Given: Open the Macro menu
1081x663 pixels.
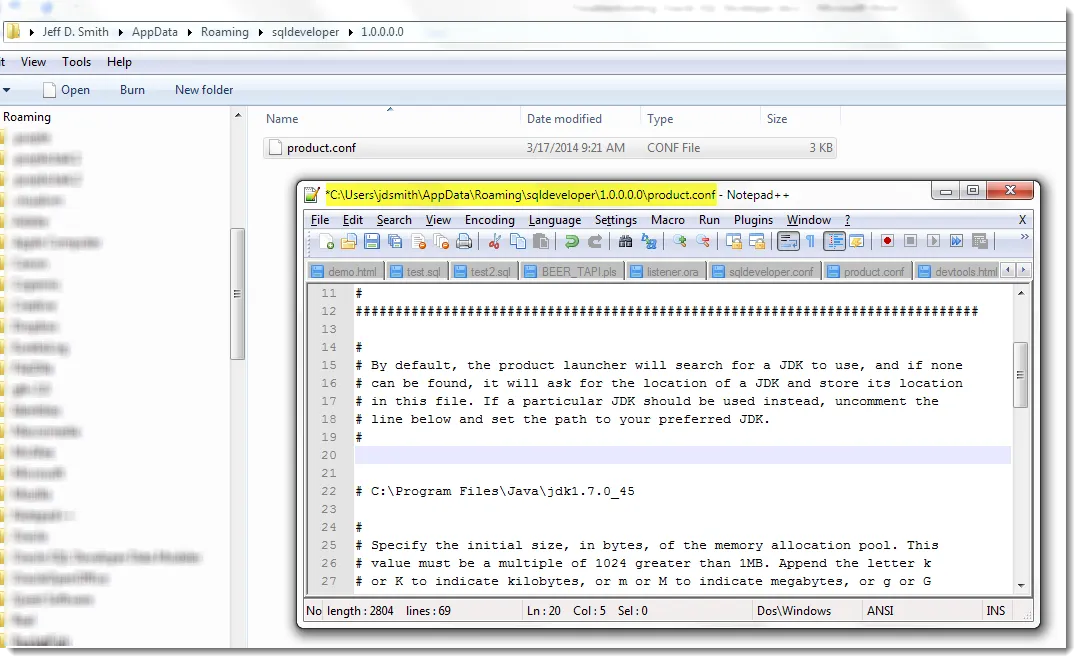Looking at the screenshot, I should point(667,220).
